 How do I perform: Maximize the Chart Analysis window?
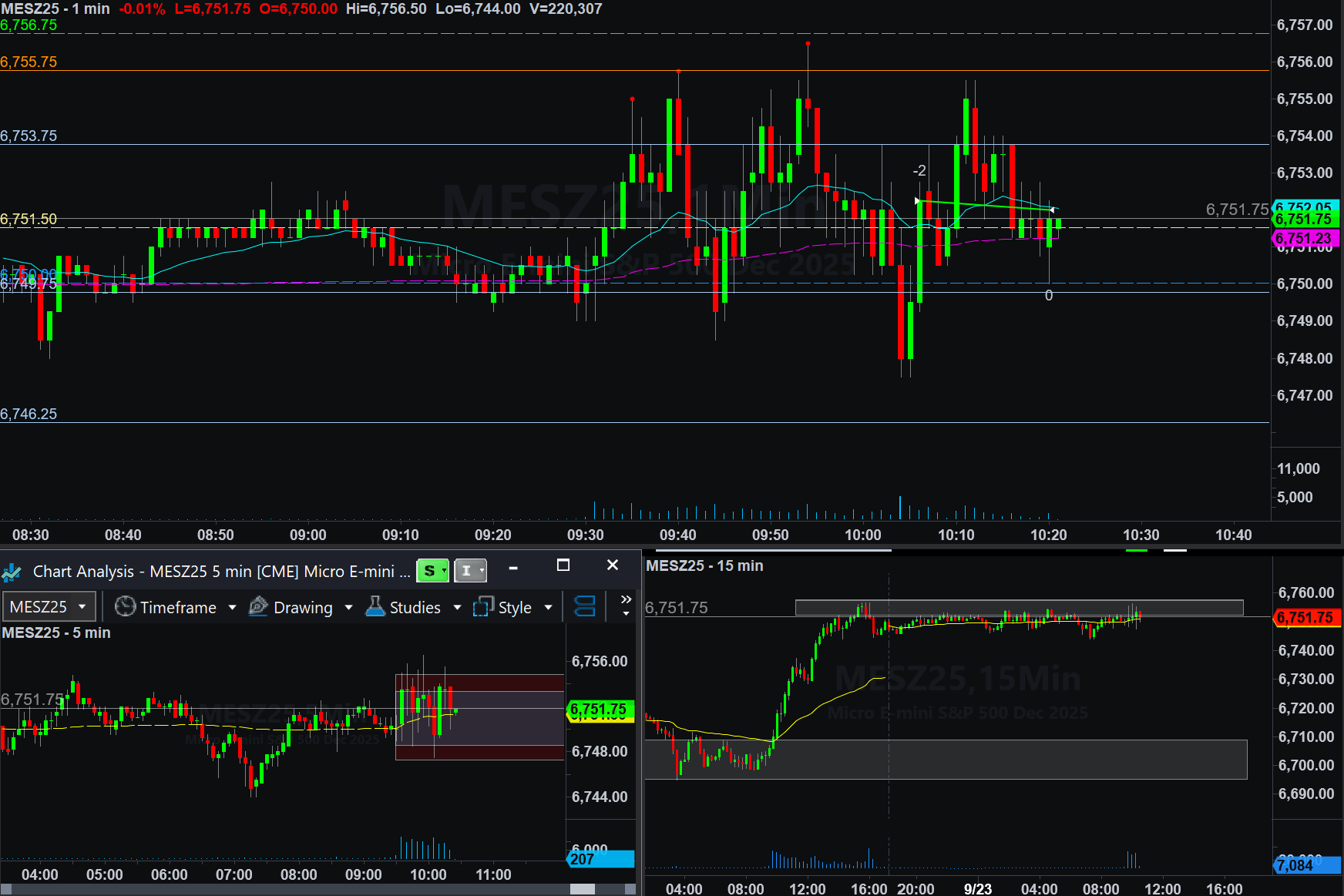[563, 565]
